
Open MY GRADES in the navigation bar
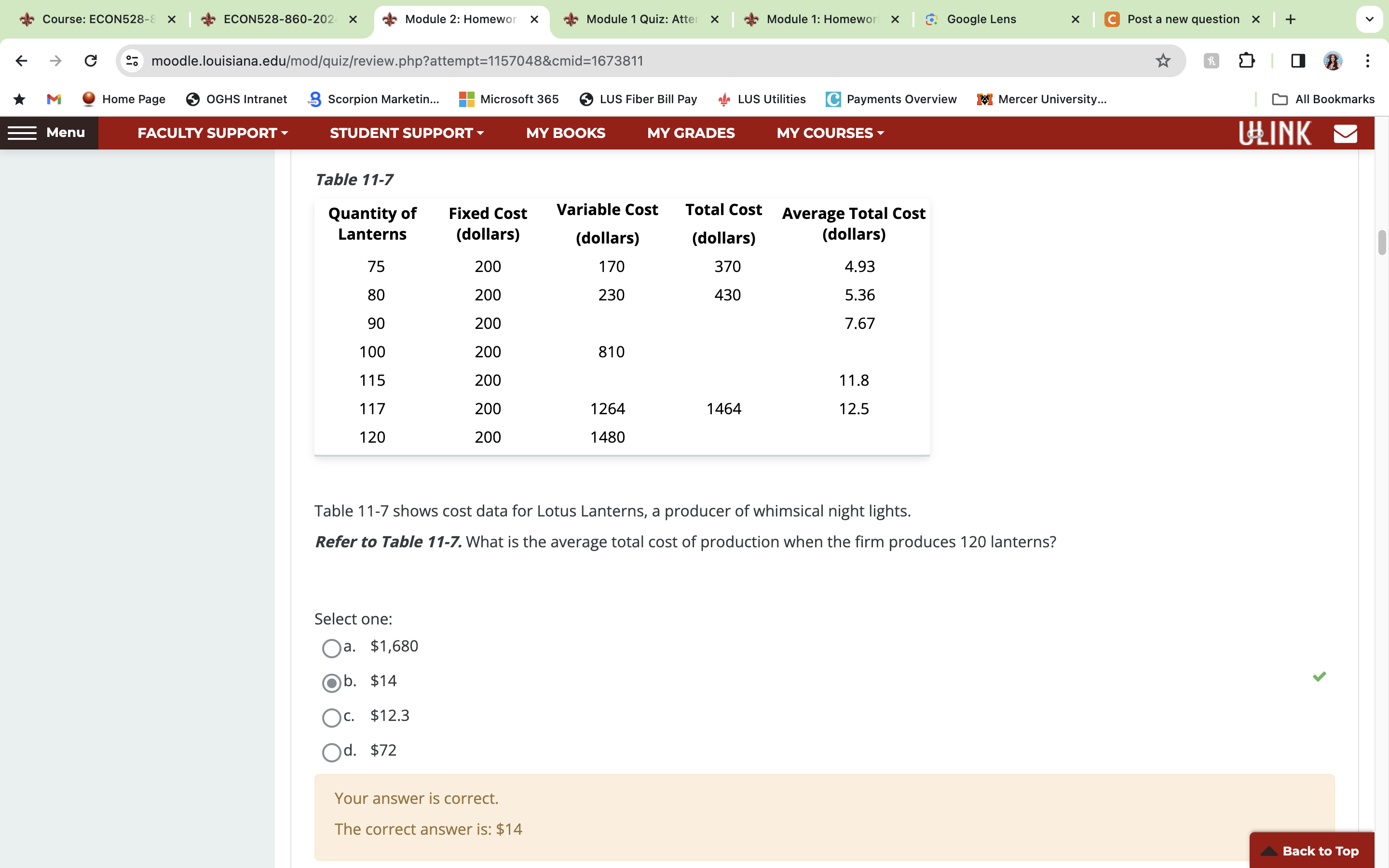click(x=691, y=133)
